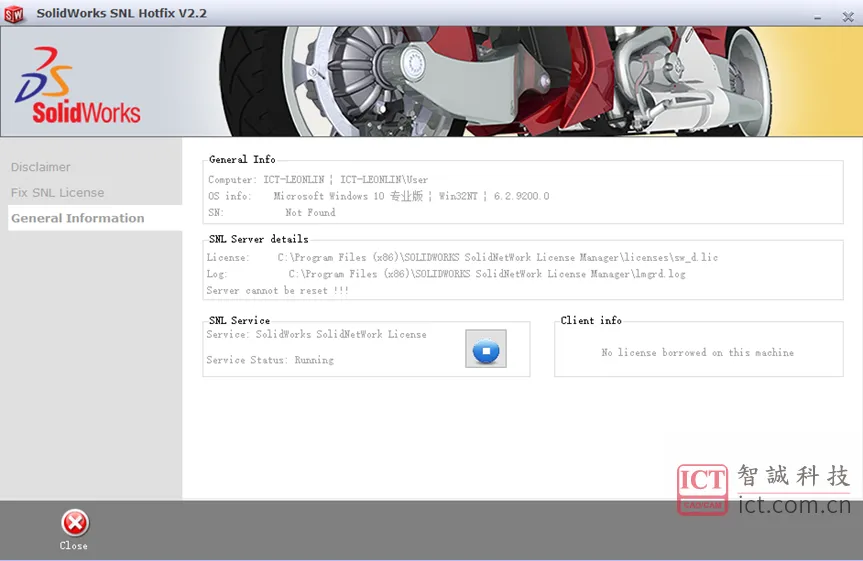863x561 pixels.
Task: Click the red Close icon at the bottom
Action: (74, 522)
